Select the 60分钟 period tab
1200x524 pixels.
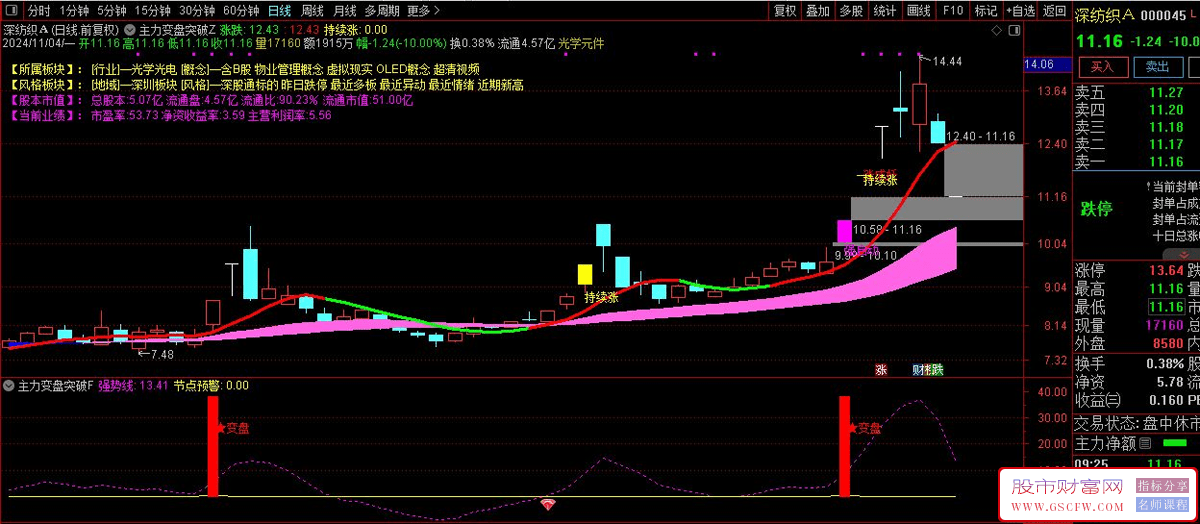(241, 11)
